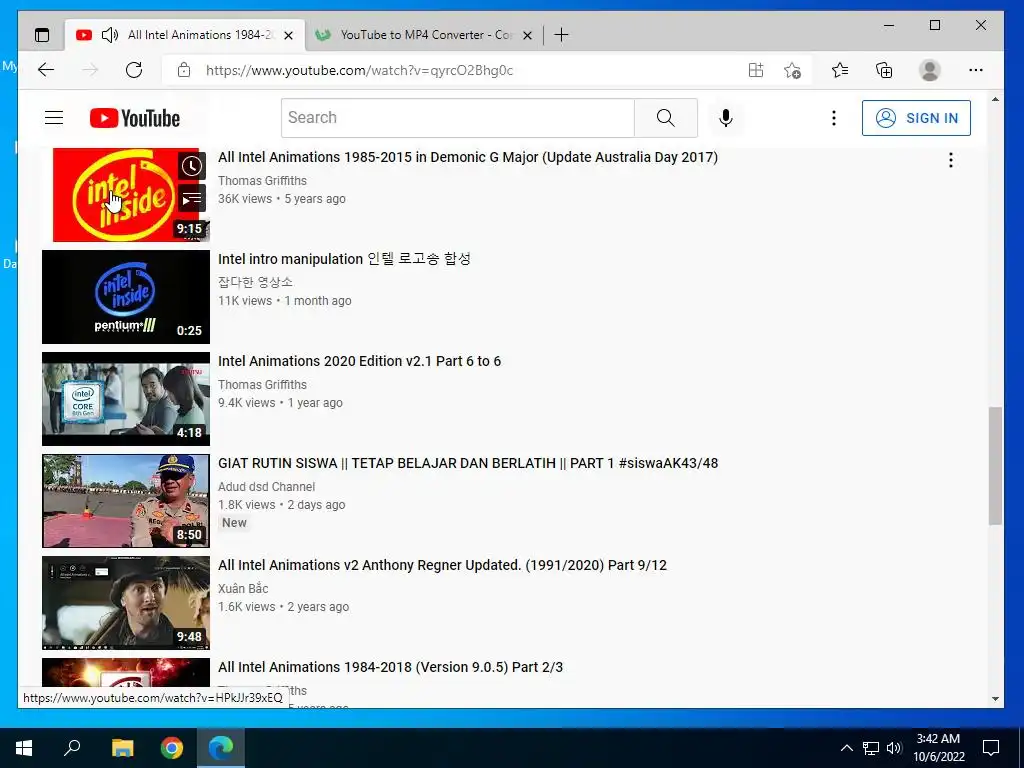
Task: Visit 잡다한 영상소 channel name
Action: [255, 282]
